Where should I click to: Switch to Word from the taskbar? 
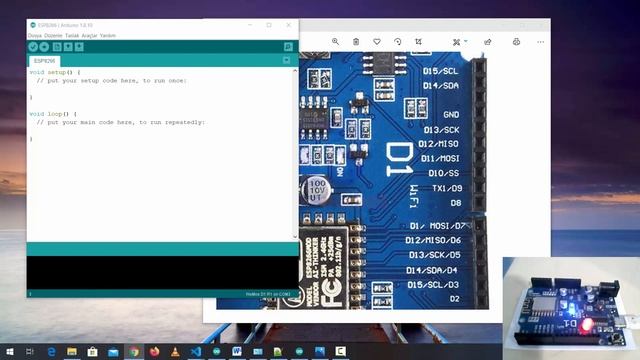click(237, 351)
